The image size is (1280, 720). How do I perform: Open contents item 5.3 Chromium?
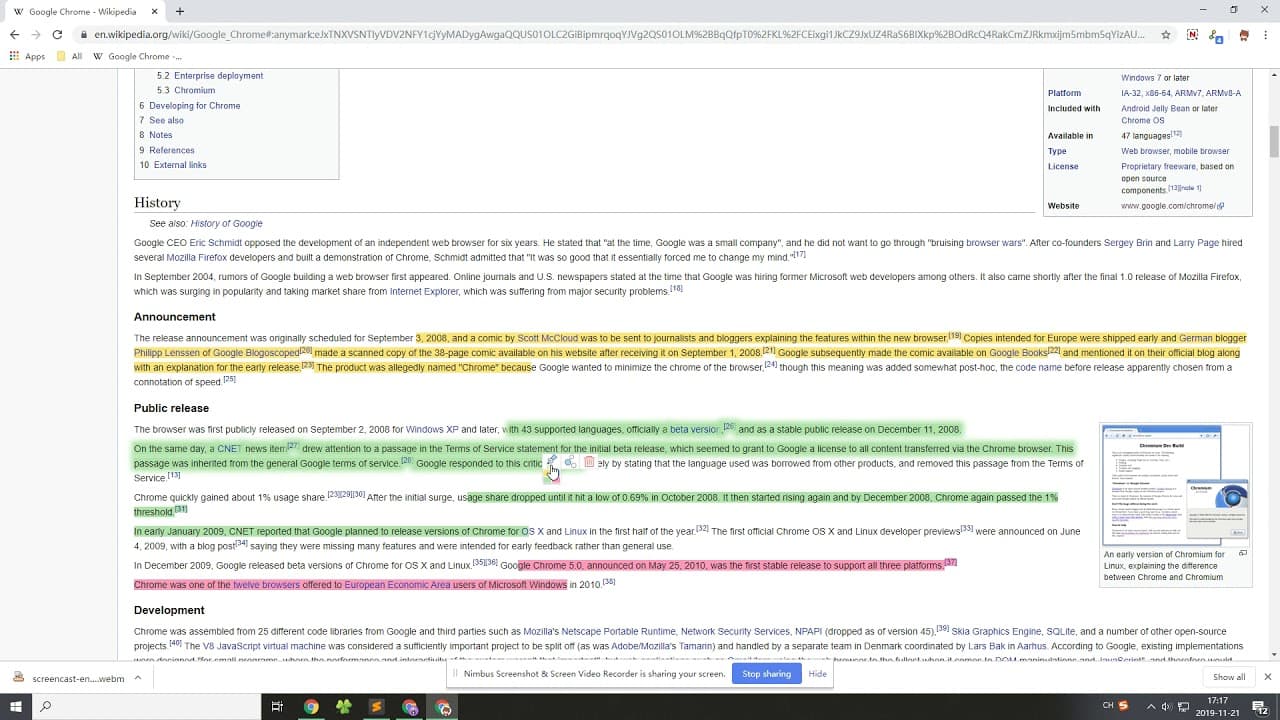(186, 90)
